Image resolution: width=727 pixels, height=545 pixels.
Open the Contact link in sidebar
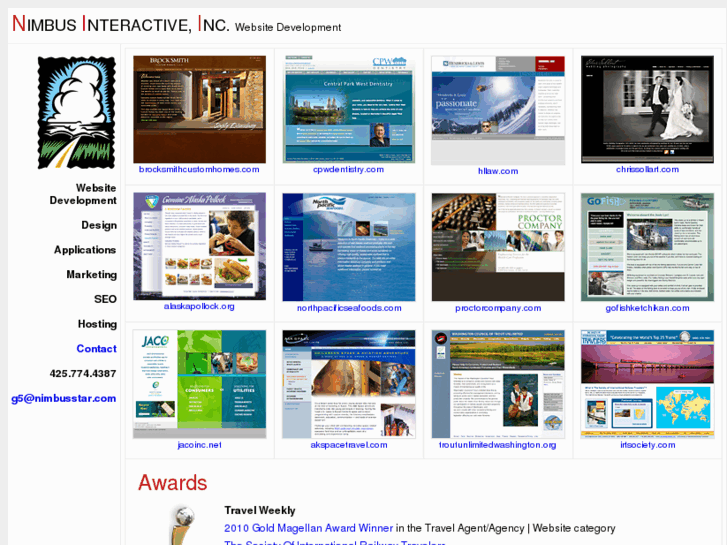point(96,349)
